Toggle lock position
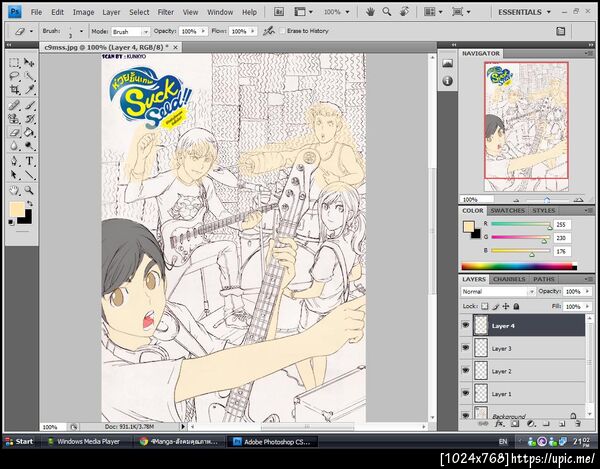This screenshot has width=600, height=469. pos(506,306)
